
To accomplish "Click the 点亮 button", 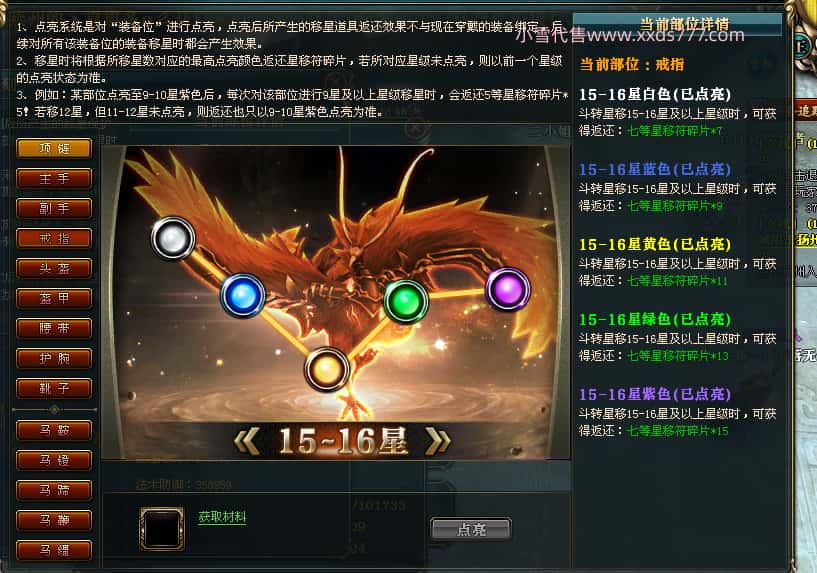I will click(x=471, y=529).
